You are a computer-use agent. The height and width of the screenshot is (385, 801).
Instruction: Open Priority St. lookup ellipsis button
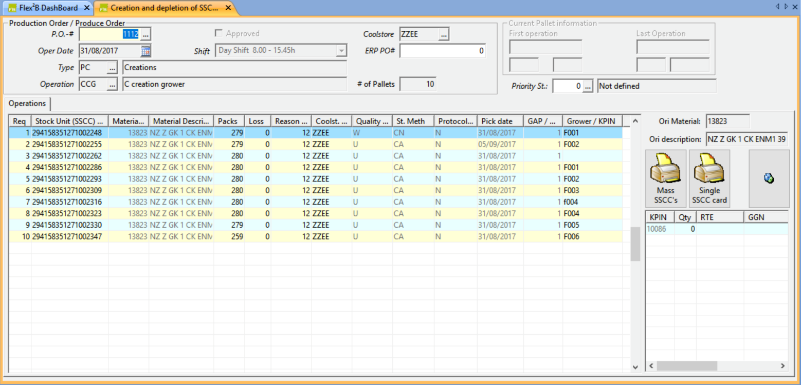(x=587, y=86)
